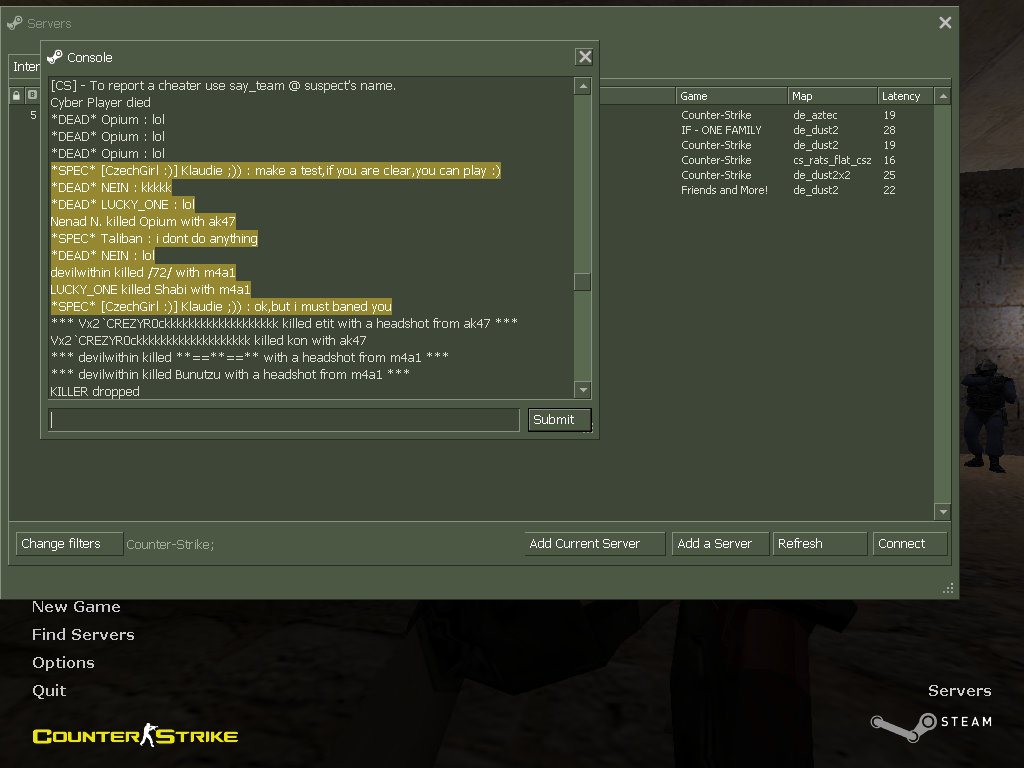This screenshot has width=1024, height=768.
Task: Sort servers by password lock column icon
Action: coord(16,95)
